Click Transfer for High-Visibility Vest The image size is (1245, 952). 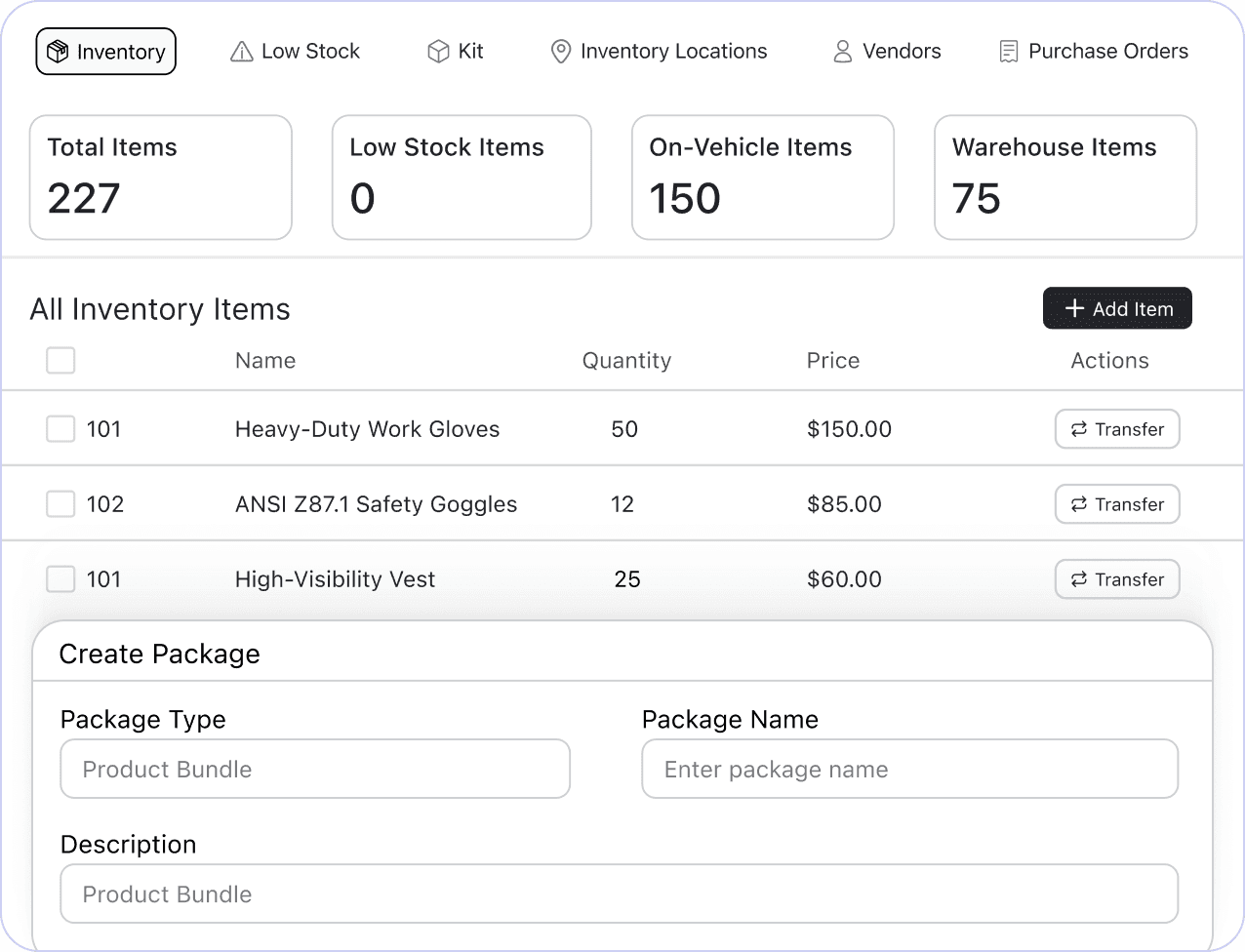click(1117, 578)
